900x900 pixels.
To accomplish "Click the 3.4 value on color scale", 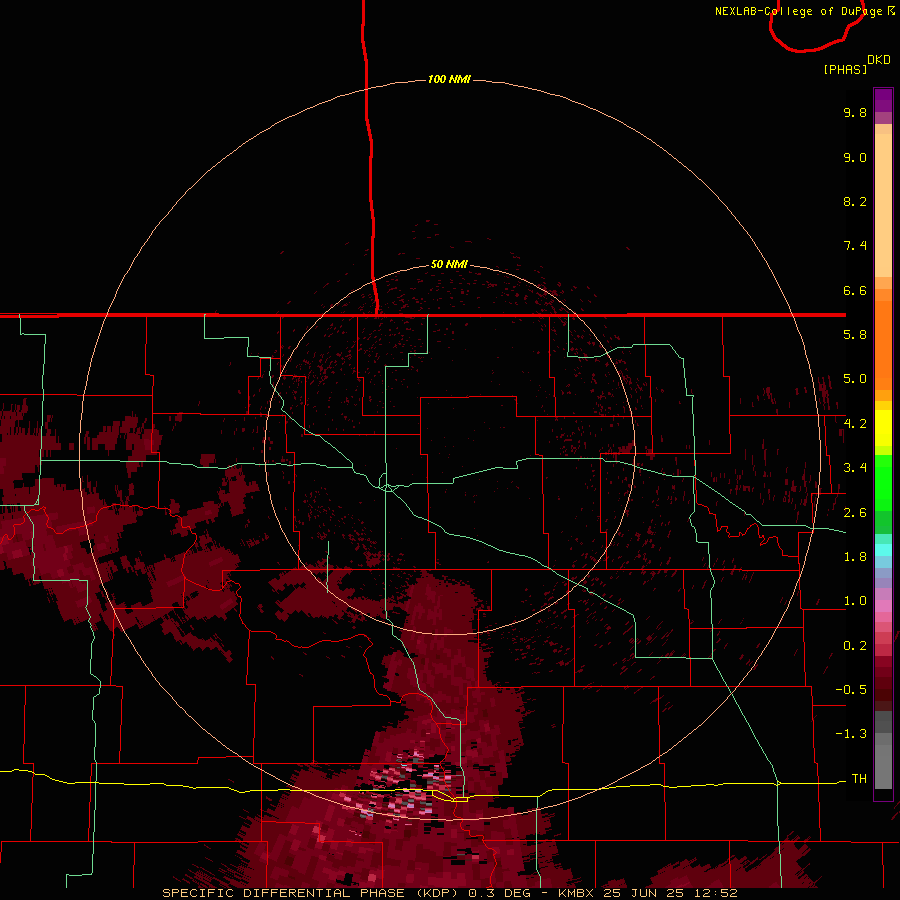I will pos(855,468).
